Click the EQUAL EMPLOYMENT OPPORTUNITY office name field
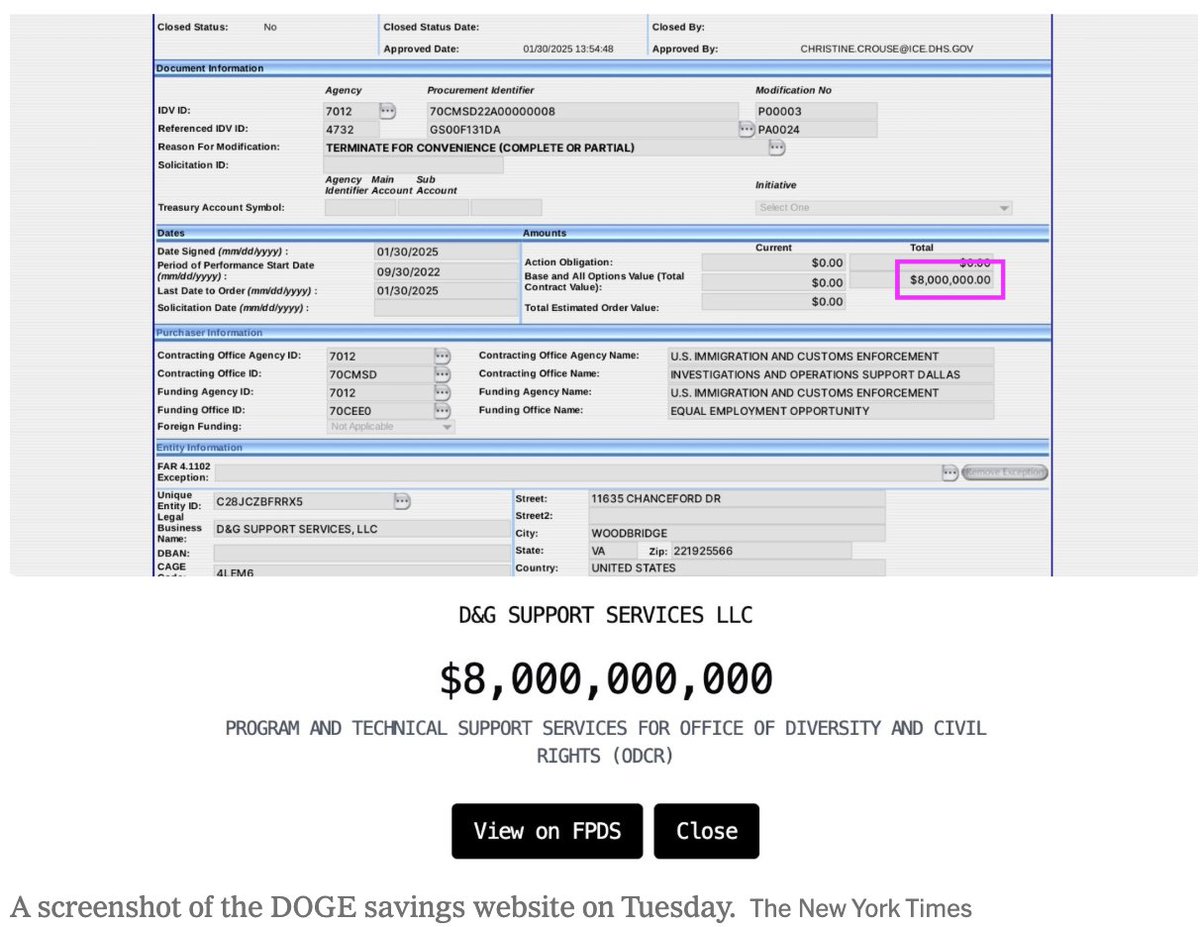The height and width of the screenshot is (927, 1200). click(830, 411)
